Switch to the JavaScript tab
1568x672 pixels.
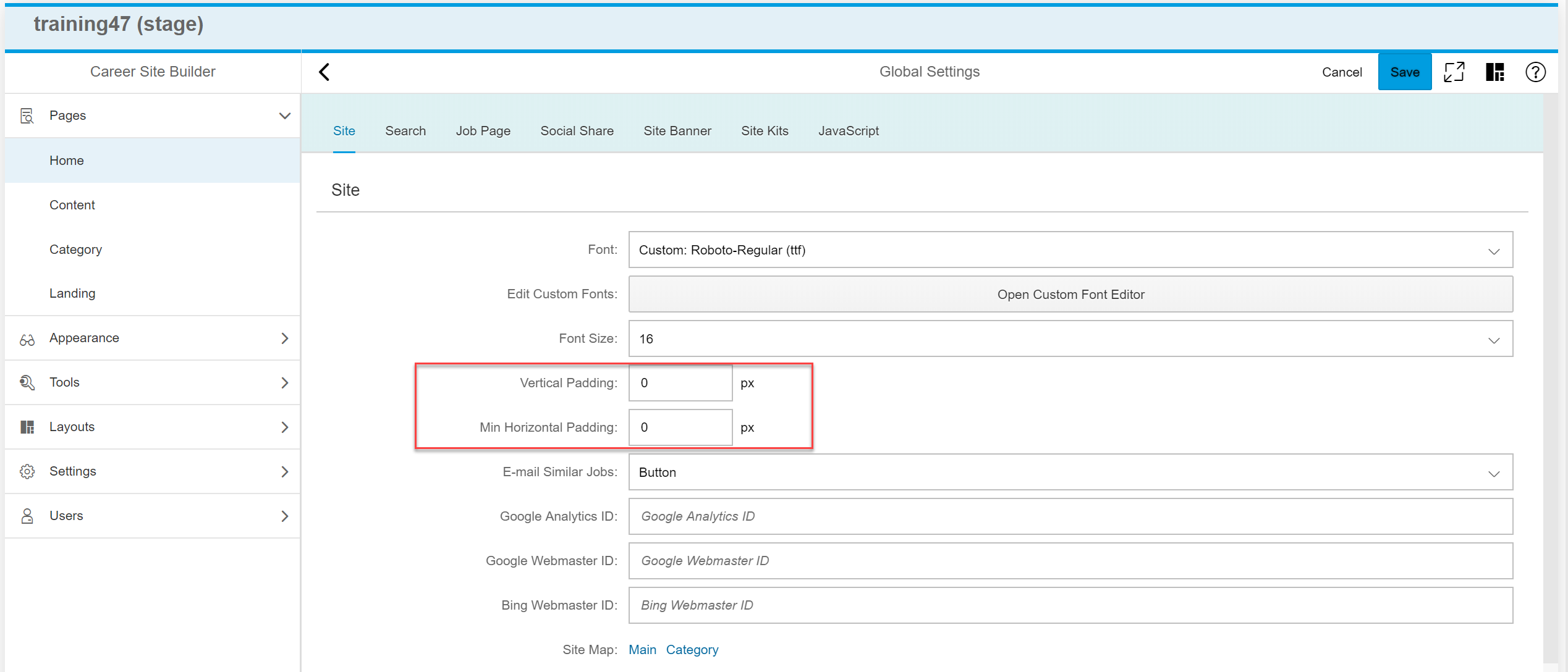tap(848, 131)
